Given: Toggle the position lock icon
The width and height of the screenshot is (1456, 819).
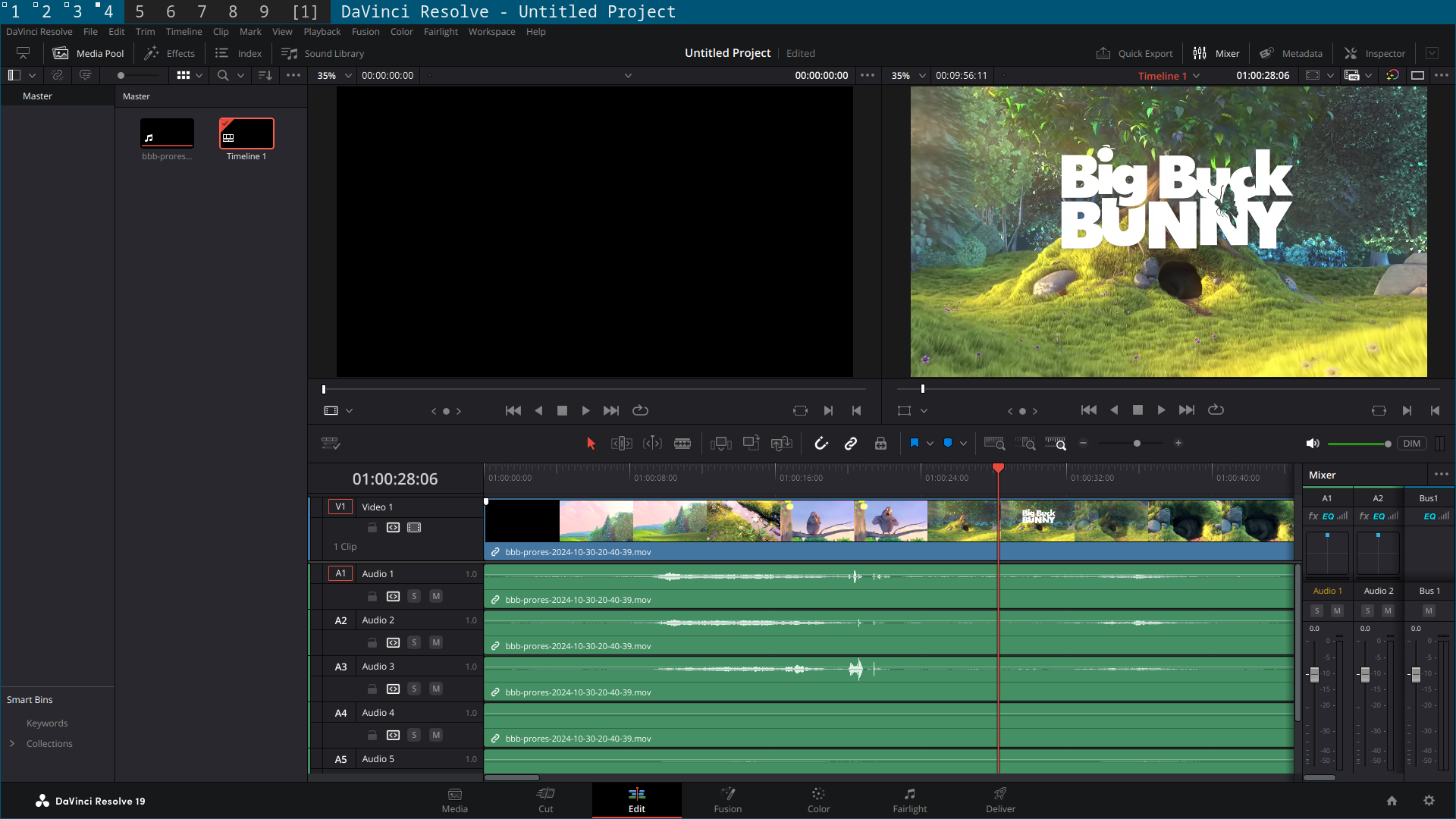Looking at the screenshot, I should (880, 444).
